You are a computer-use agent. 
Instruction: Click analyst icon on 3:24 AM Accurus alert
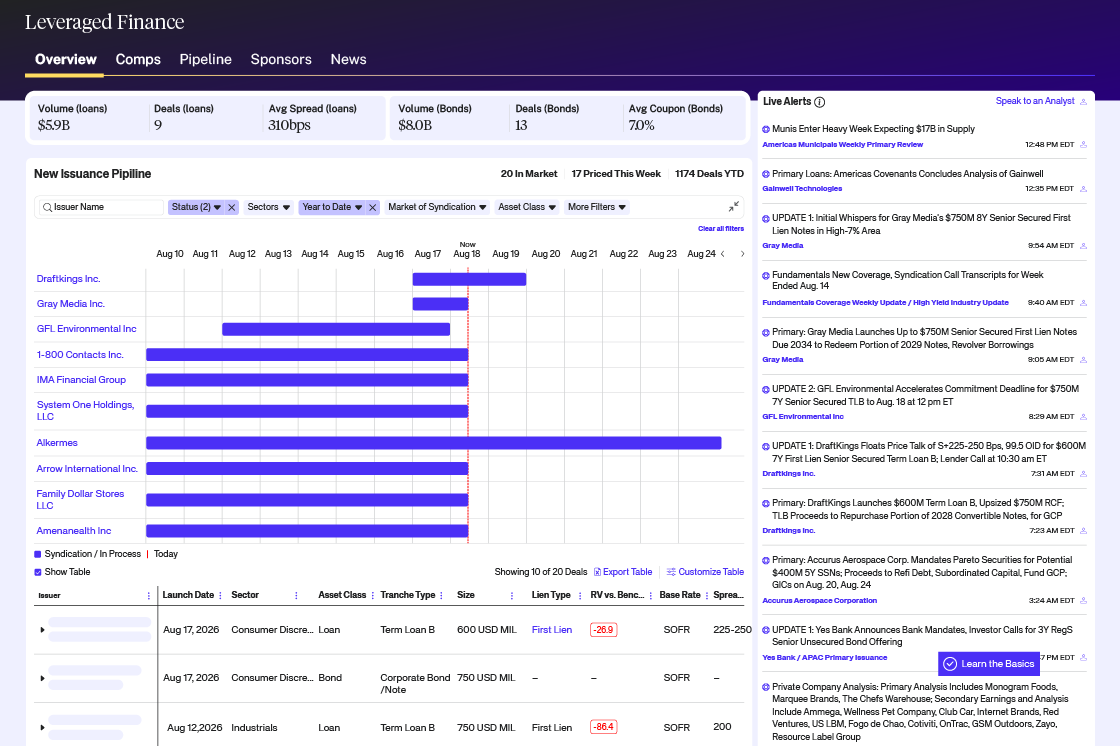tap(1083, 601)
